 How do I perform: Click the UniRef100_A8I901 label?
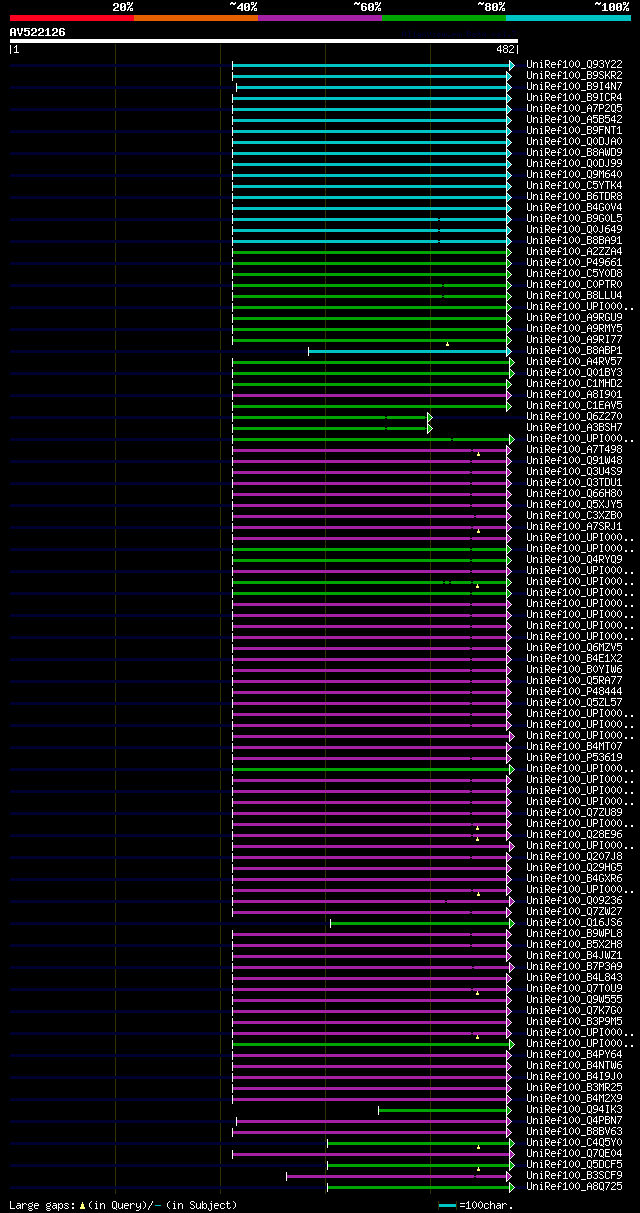[x=574, y=394]
